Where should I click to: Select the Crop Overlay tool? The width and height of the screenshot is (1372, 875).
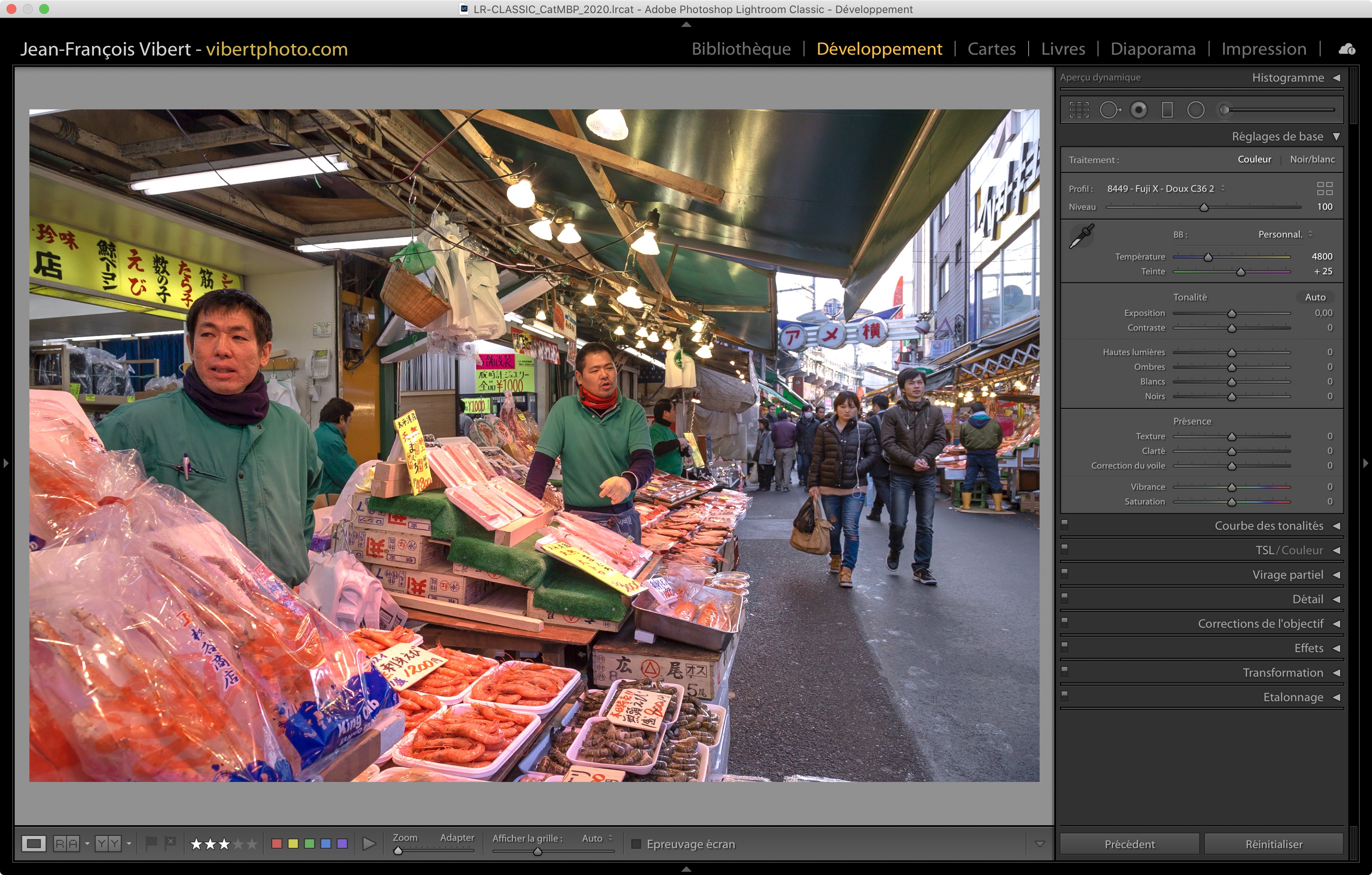coord(1078,110)
